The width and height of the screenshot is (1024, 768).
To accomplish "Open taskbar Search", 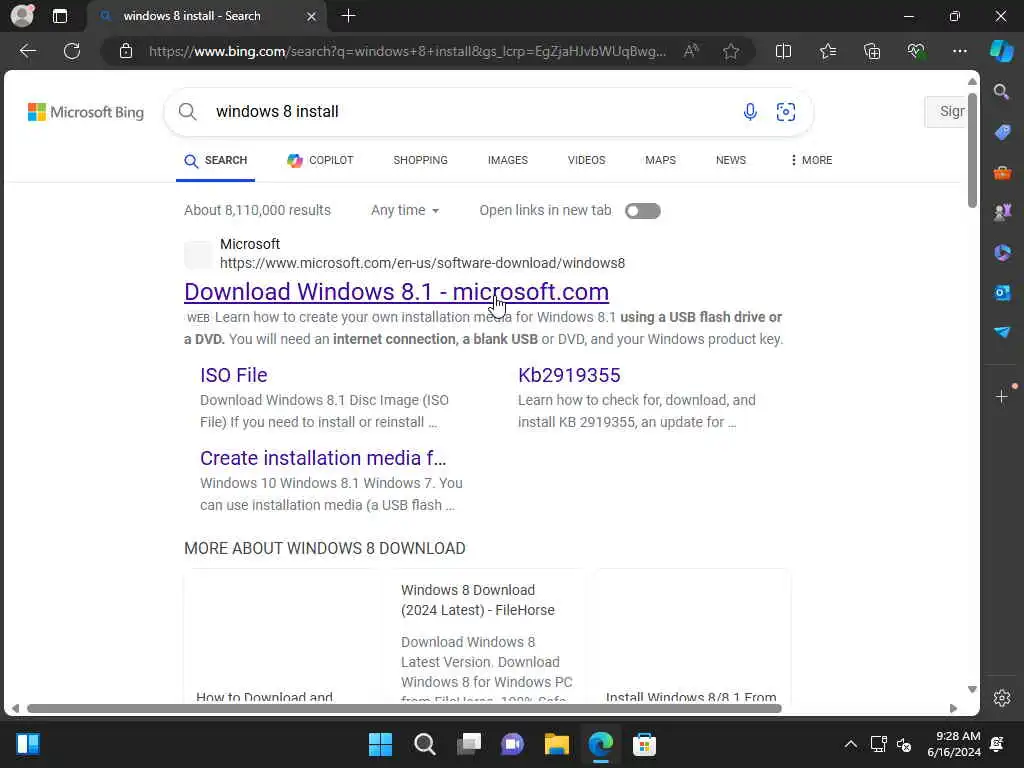I will [x=424, y=744].
